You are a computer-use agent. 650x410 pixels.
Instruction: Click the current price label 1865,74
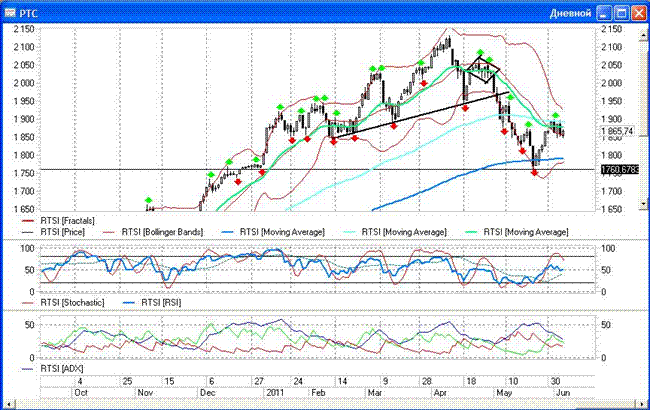tap(618, 131)
